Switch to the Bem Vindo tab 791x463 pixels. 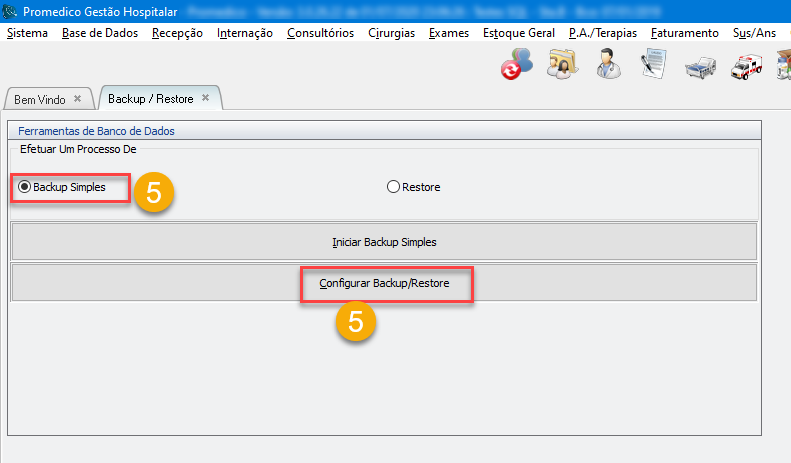pyautogui.click(x=38, y=100)
